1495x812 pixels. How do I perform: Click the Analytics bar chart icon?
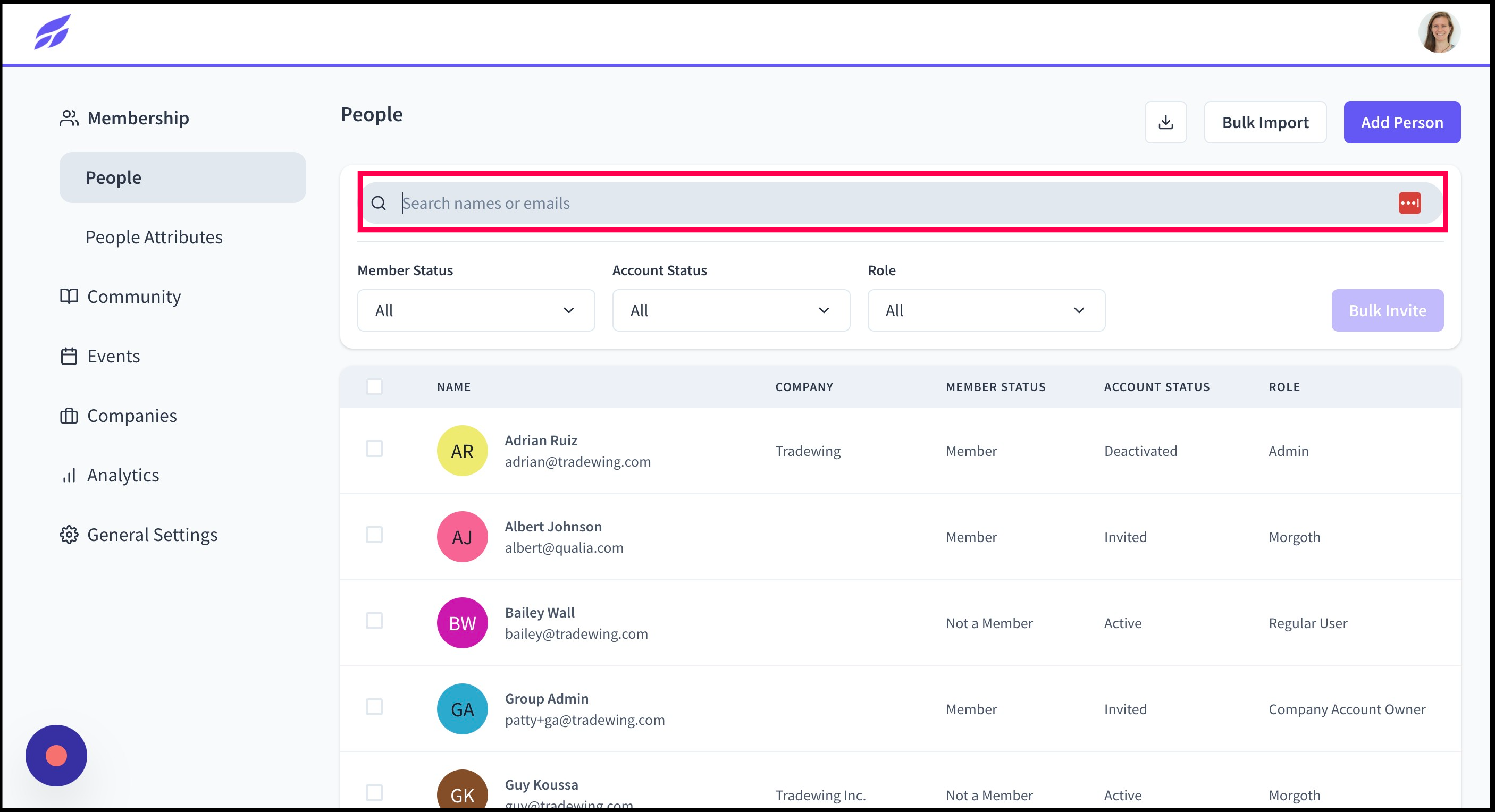[x=69, y=476]
